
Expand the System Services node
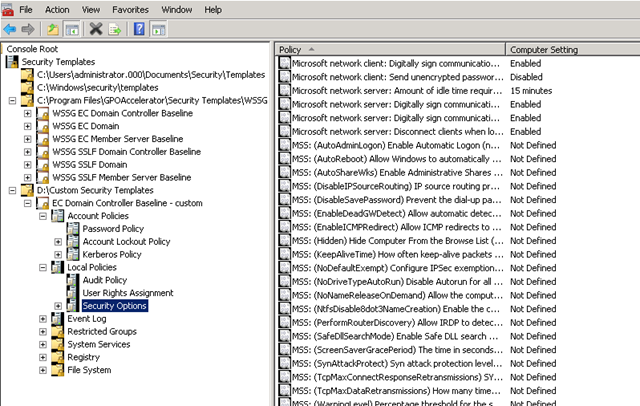click(42, 344)
